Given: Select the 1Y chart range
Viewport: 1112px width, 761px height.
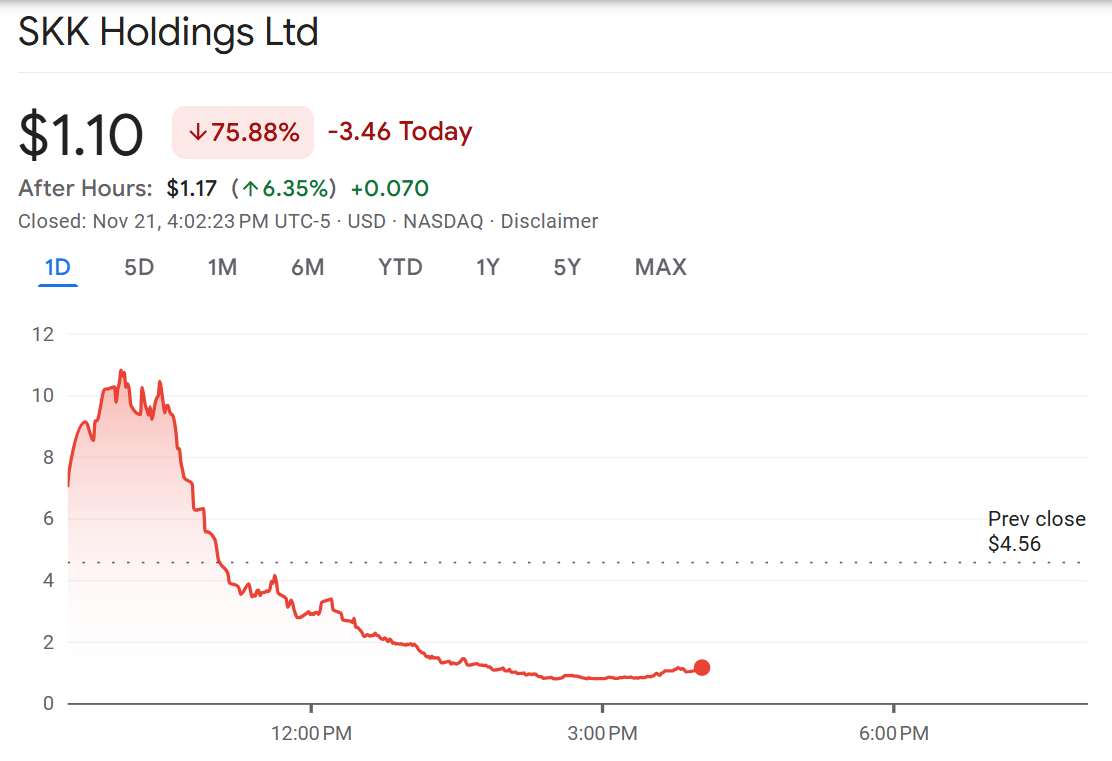Looking at the screenshot, I should pos(488,267).
